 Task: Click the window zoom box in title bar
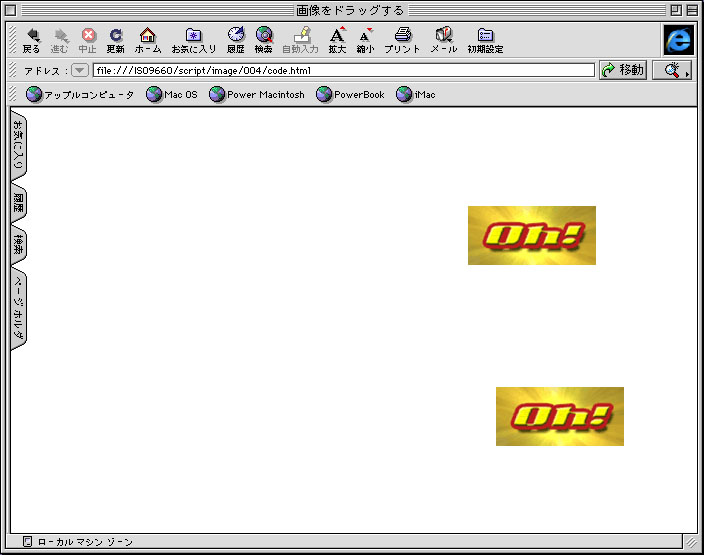click(676, 10)
